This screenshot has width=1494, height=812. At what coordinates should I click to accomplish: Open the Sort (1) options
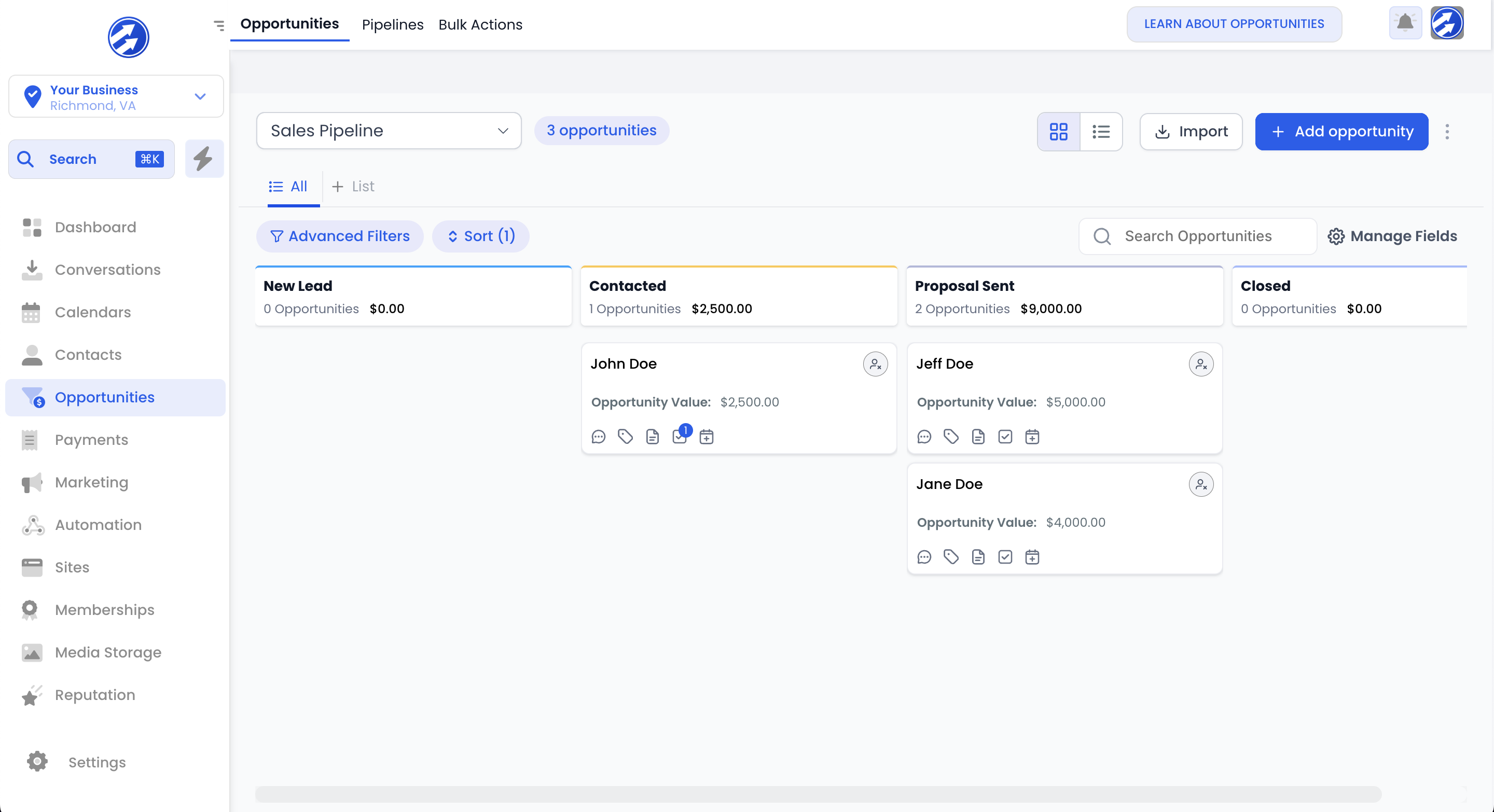pos(481,236)
